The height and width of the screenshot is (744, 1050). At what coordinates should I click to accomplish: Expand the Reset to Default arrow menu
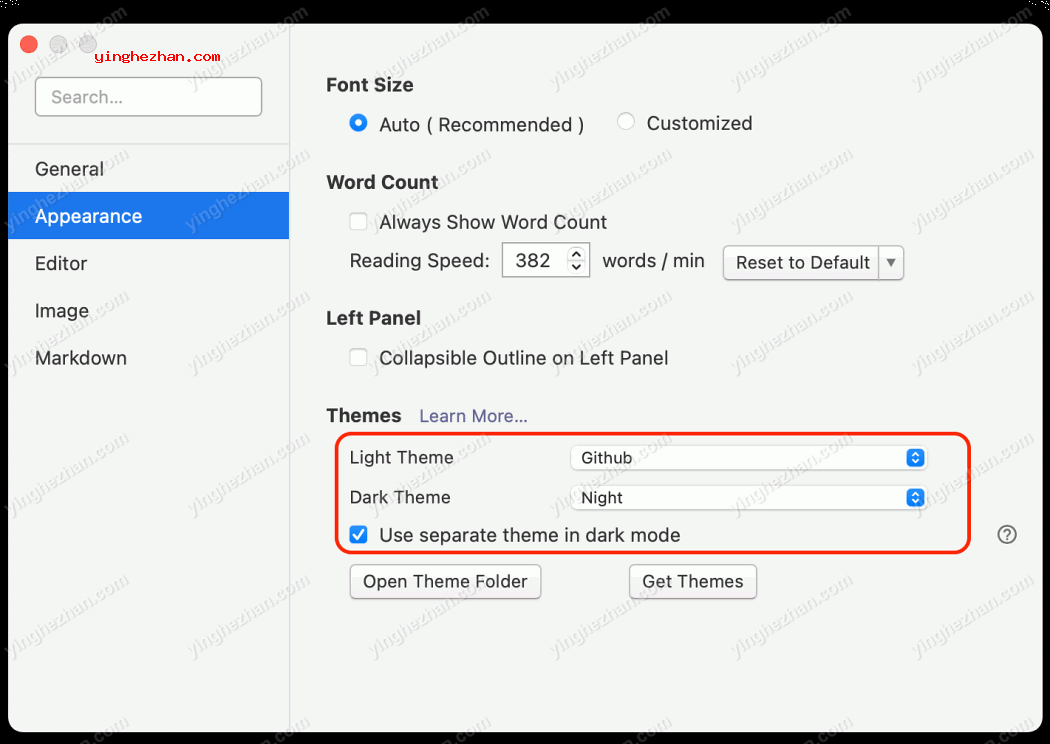[x=891, y=263]
